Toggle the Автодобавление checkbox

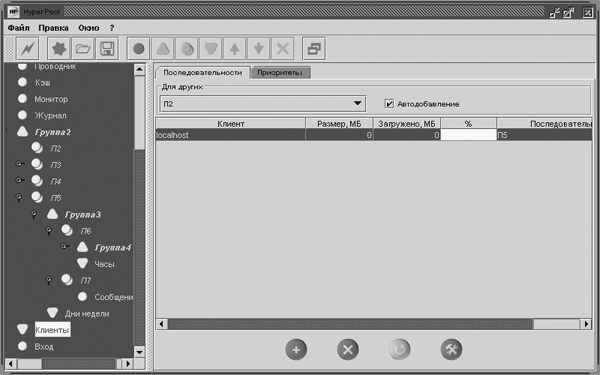coord(389,104)
